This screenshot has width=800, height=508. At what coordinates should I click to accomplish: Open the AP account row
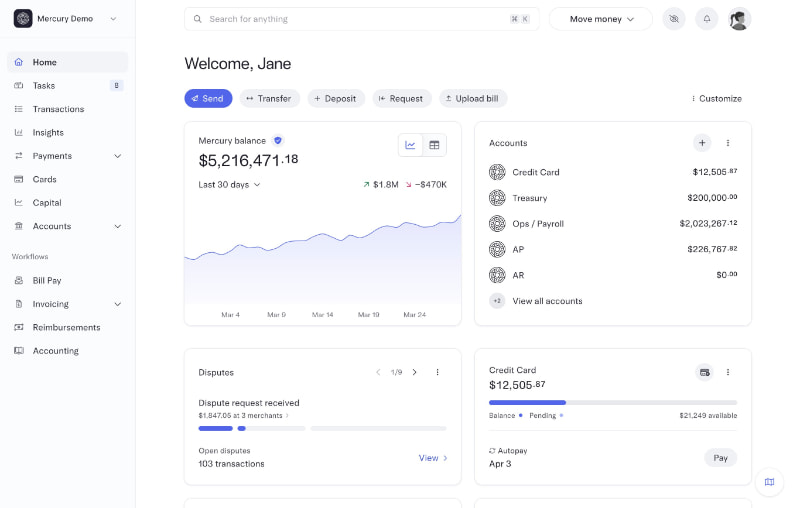[613, 249]
